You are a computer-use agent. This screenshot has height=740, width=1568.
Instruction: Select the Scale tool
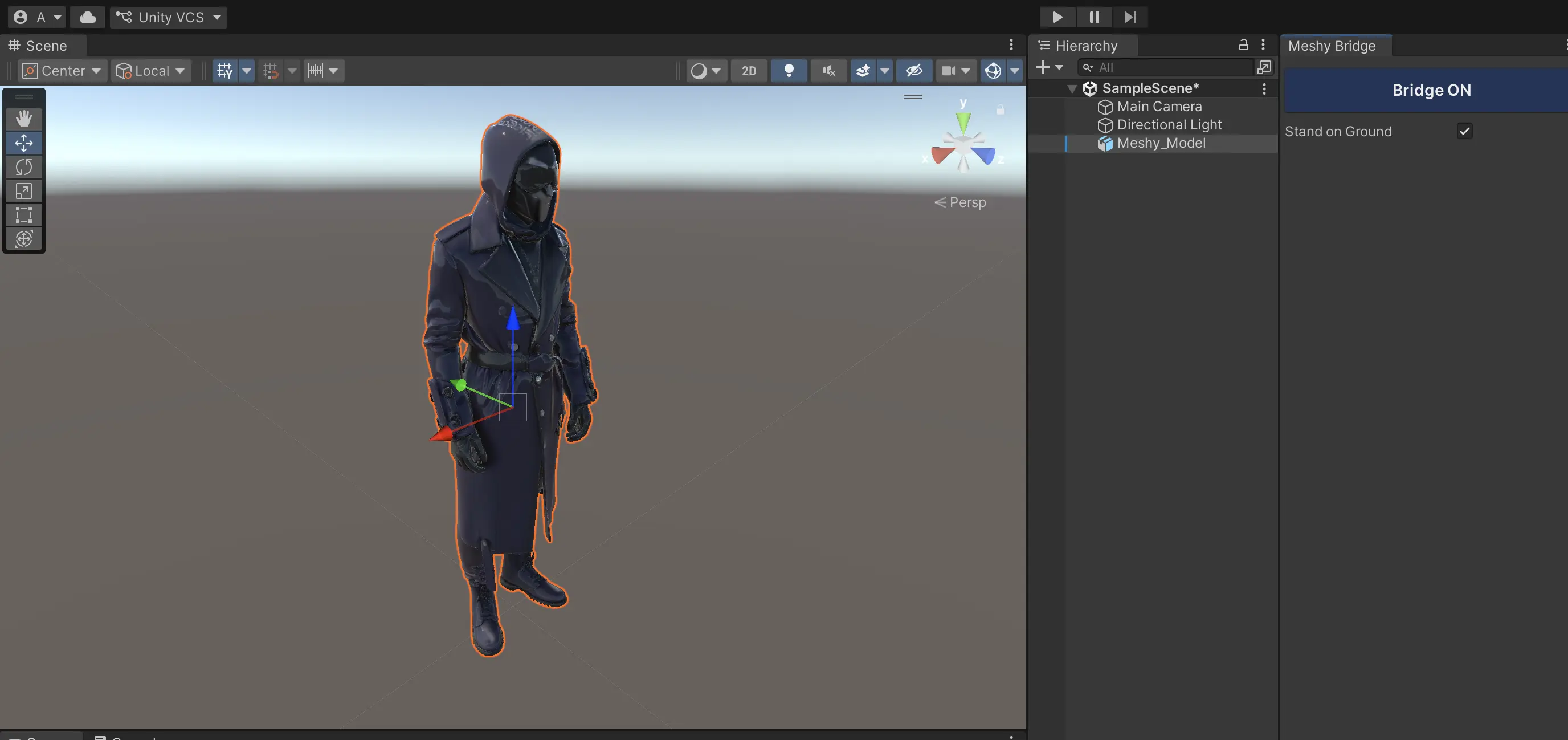[x=24, y=191]
